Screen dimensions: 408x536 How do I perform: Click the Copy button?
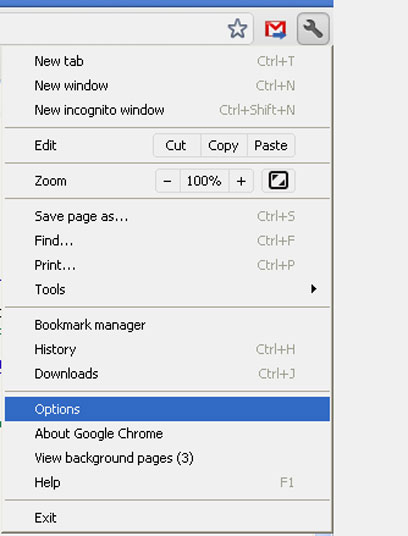coord(223,146)
